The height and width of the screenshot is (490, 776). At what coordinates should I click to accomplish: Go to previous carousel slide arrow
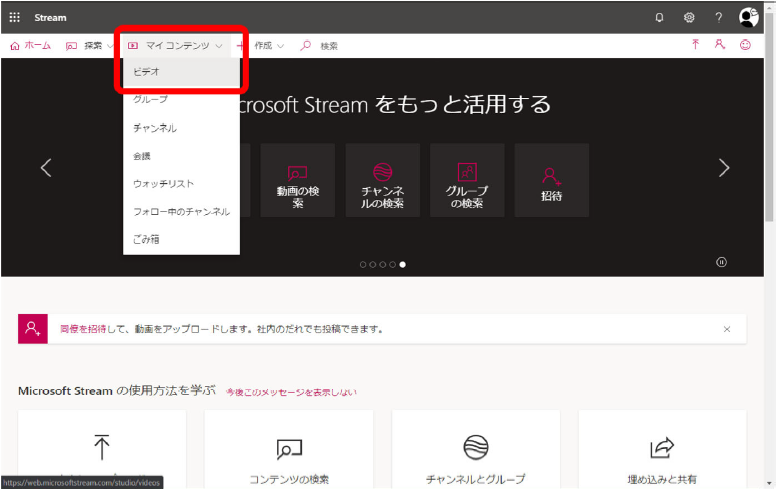coord(46,168)
